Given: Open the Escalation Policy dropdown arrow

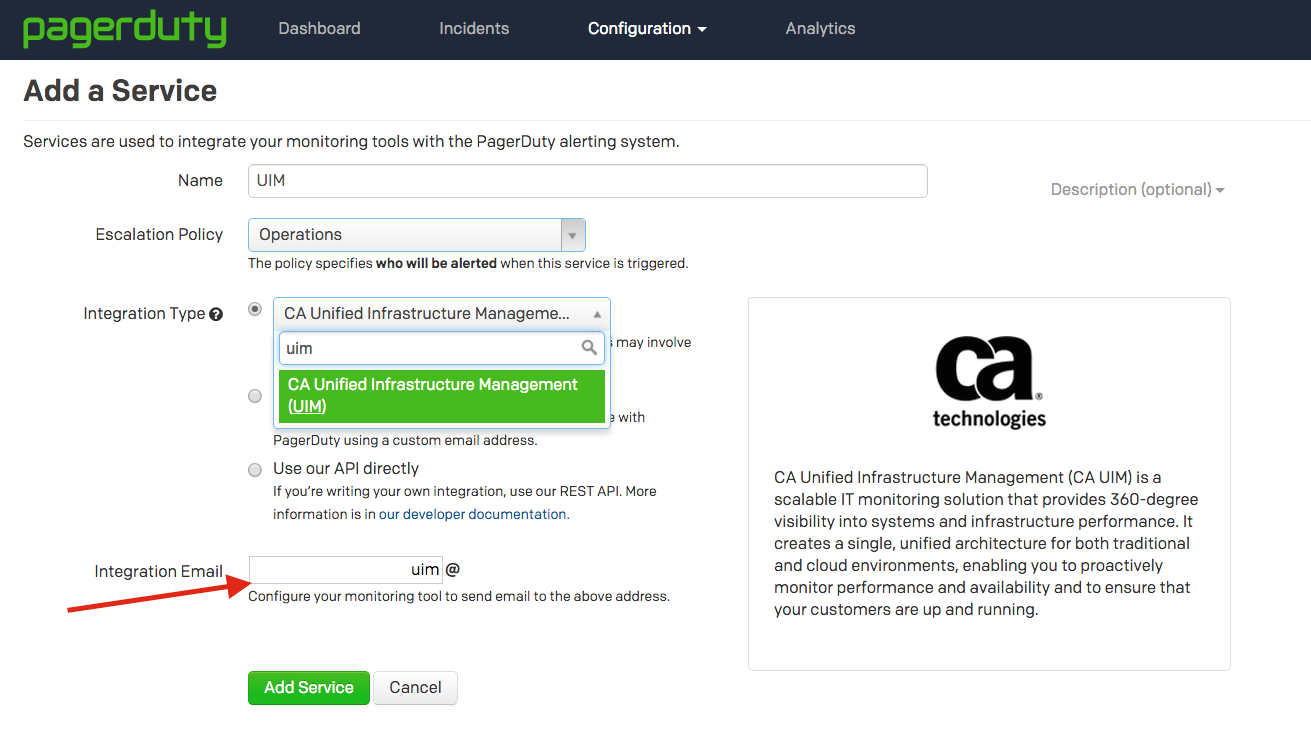Looking at the screenshot, I should pos(572,234).
